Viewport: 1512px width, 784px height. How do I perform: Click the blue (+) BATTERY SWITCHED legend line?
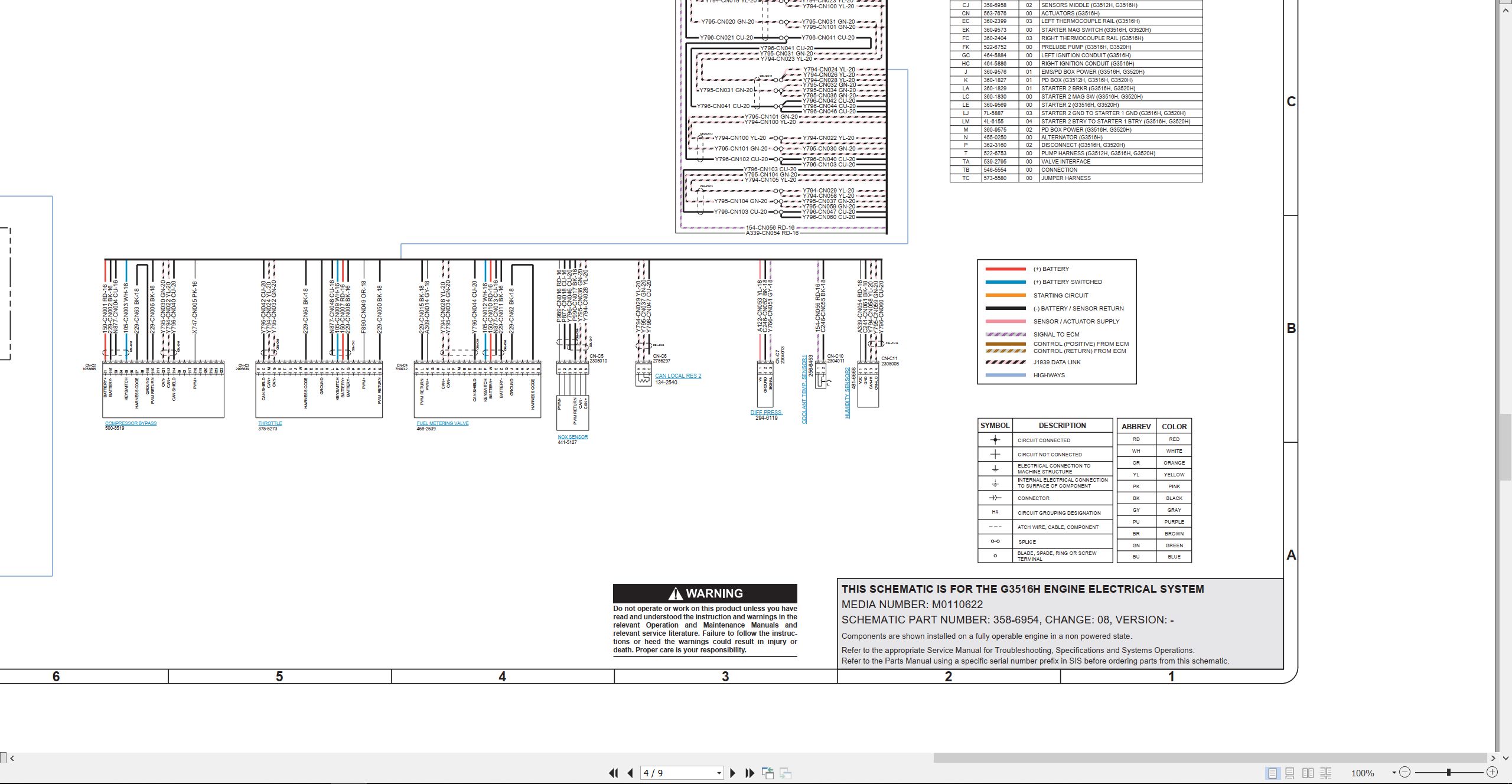(x=1005, y=282)
